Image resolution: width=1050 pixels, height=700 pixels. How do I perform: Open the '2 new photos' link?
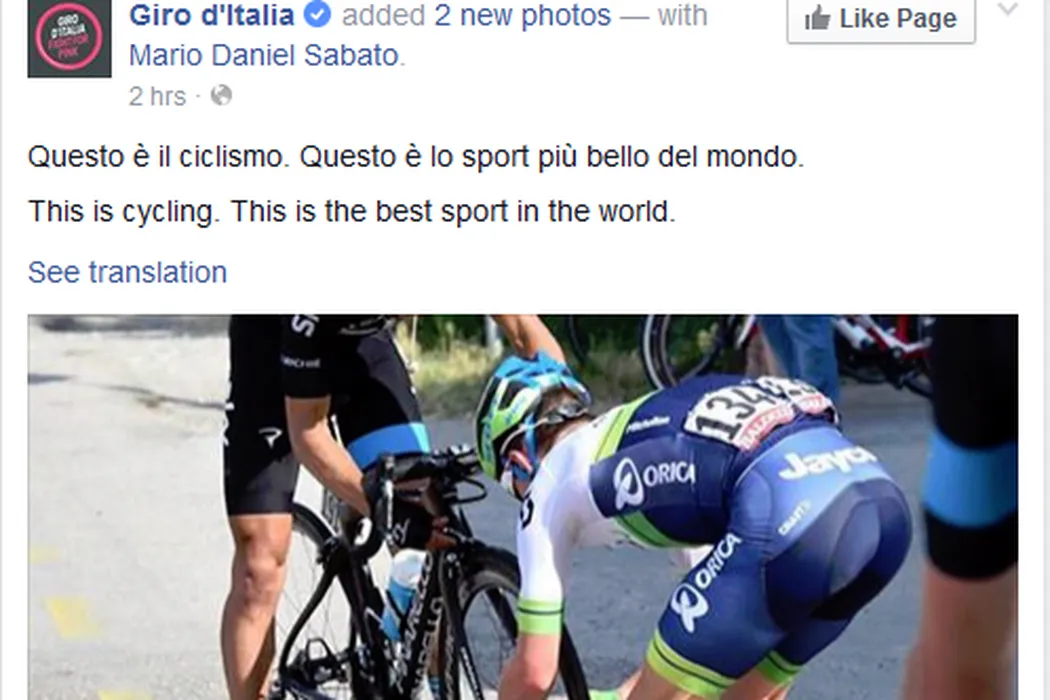(522, 16)
